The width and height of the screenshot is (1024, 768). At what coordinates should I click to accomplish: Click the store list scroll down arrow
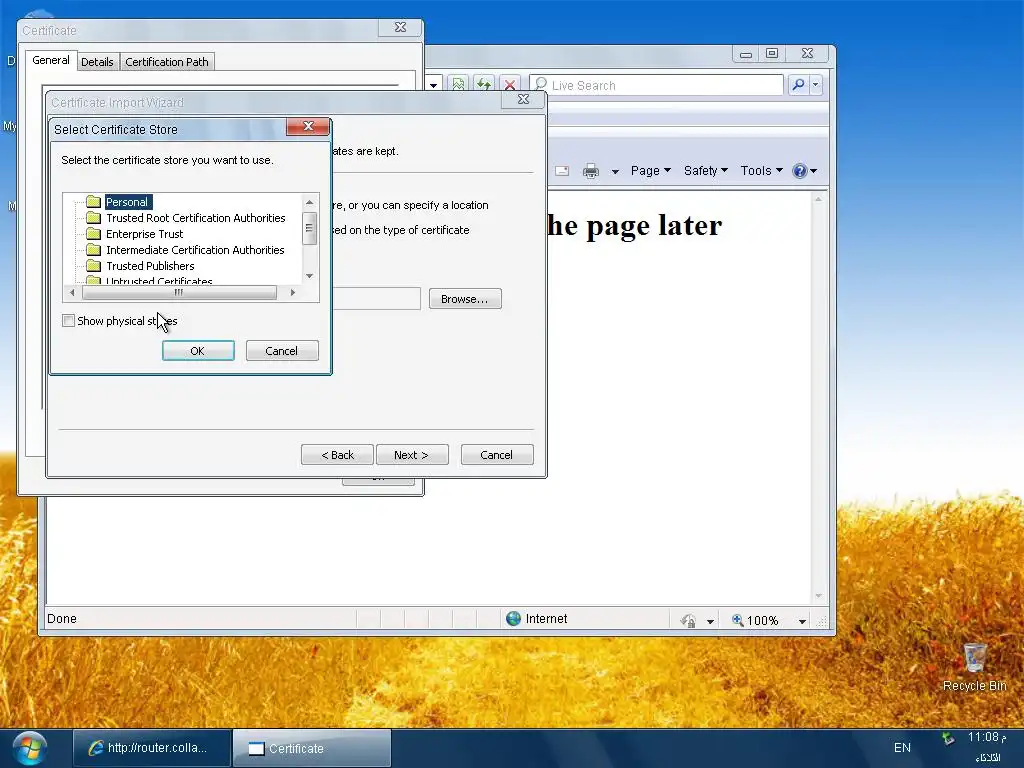(310, 276)
